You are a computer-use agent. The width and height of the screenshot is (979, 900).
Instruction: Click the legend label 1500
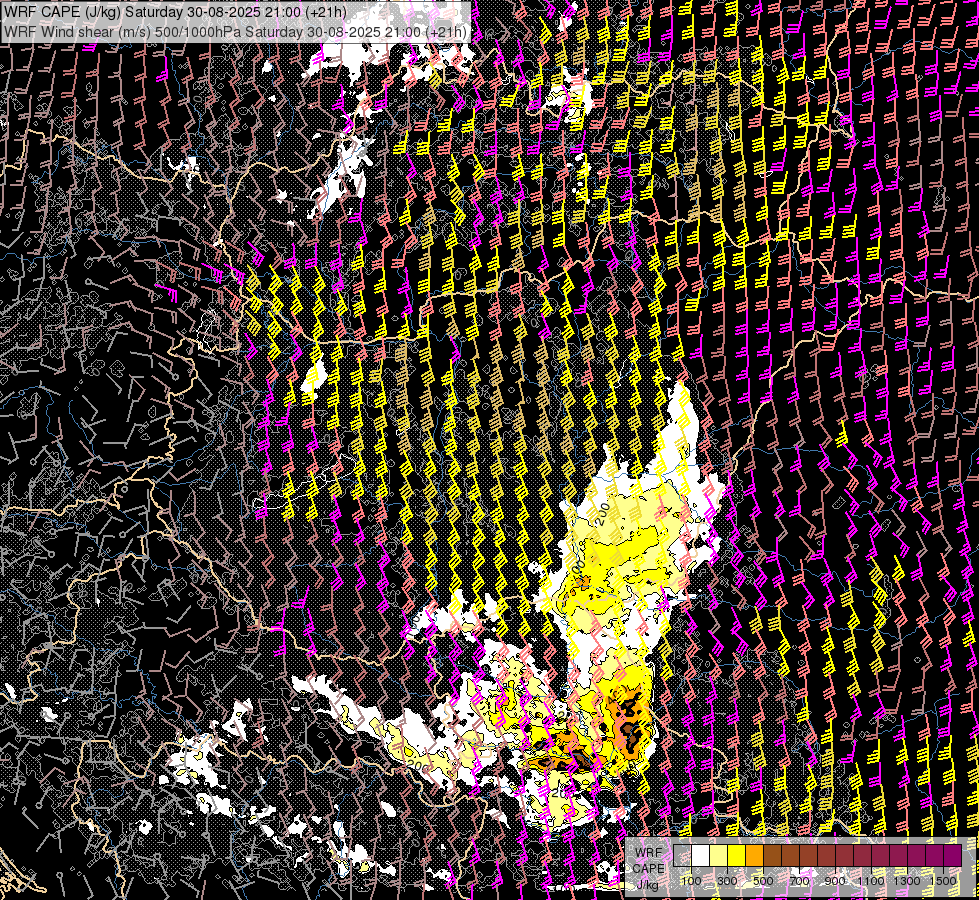point(943,881)
